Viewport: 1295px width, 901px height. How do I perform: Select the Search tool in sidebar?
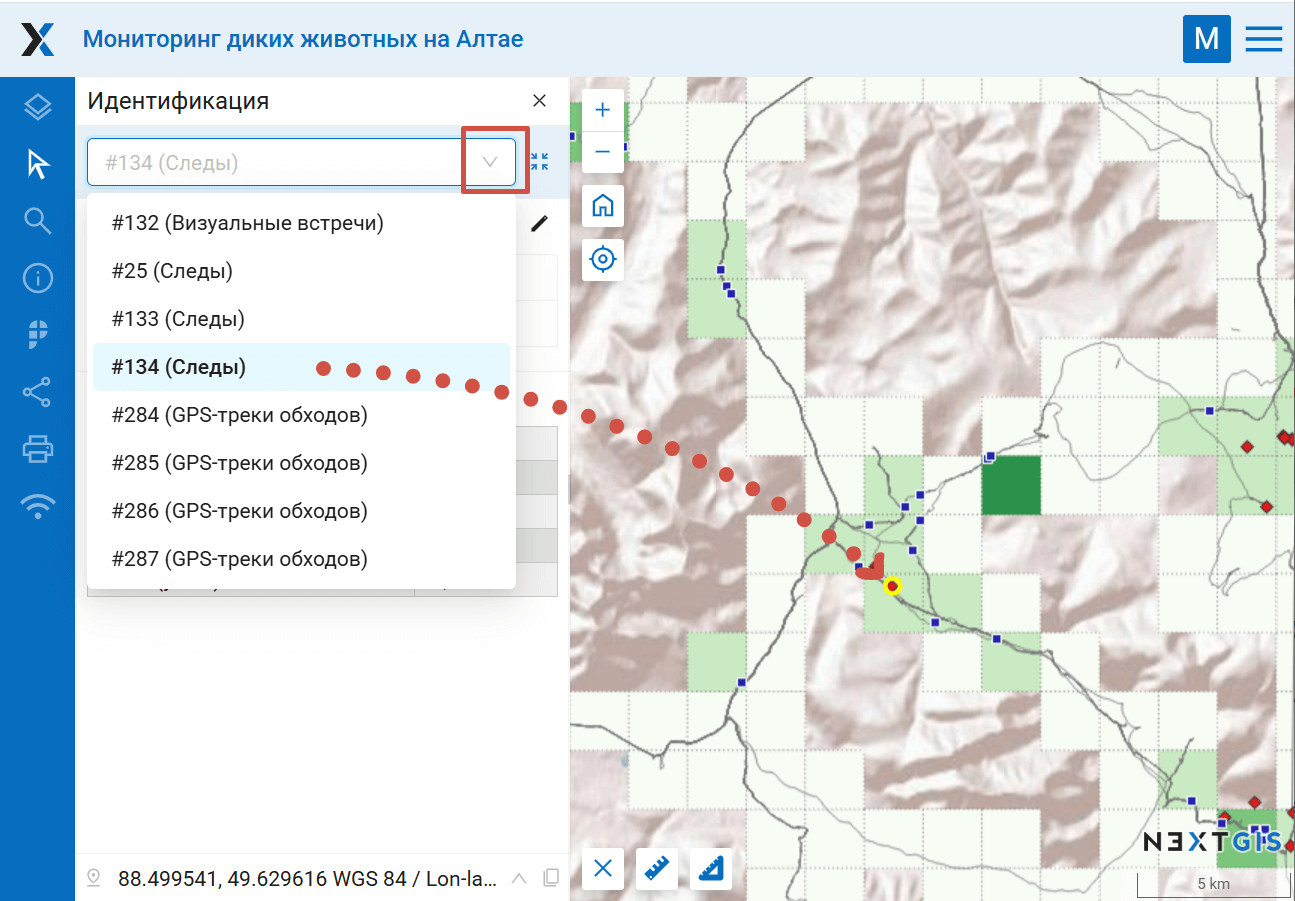click(37, 221)
